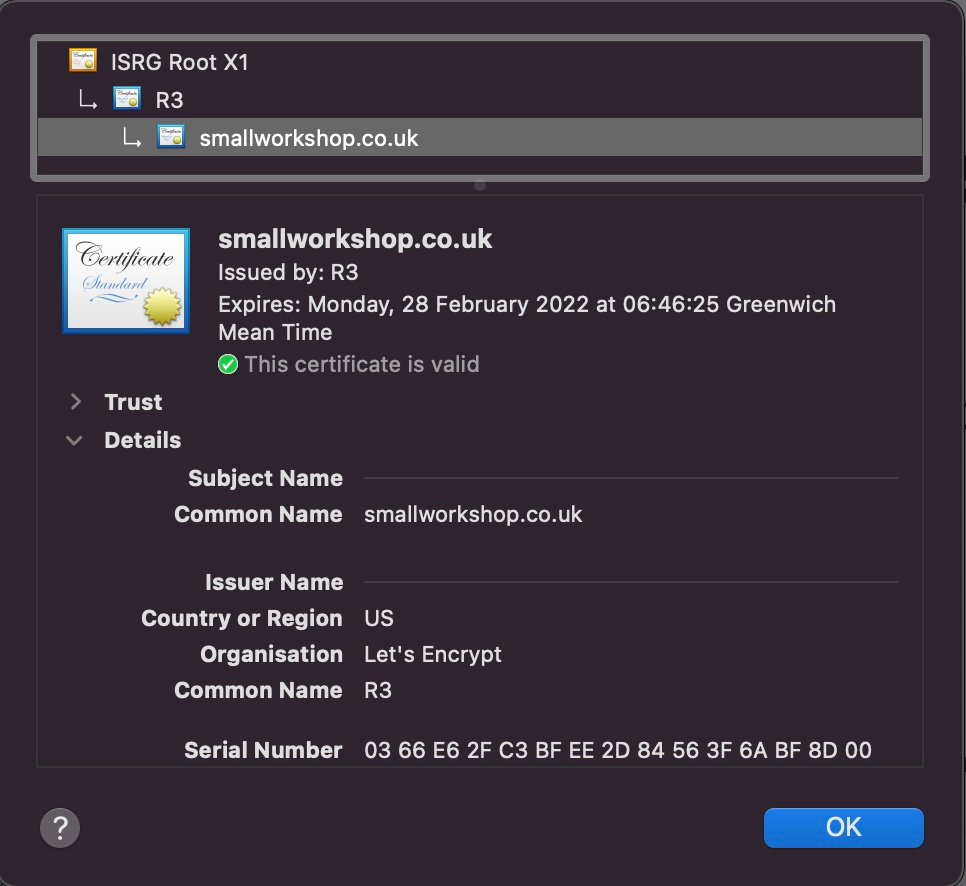Image resolution: width=966 pixels, height=886 pixels.
Task: Click the green valid checkmark icon
Action: [228, 364]
